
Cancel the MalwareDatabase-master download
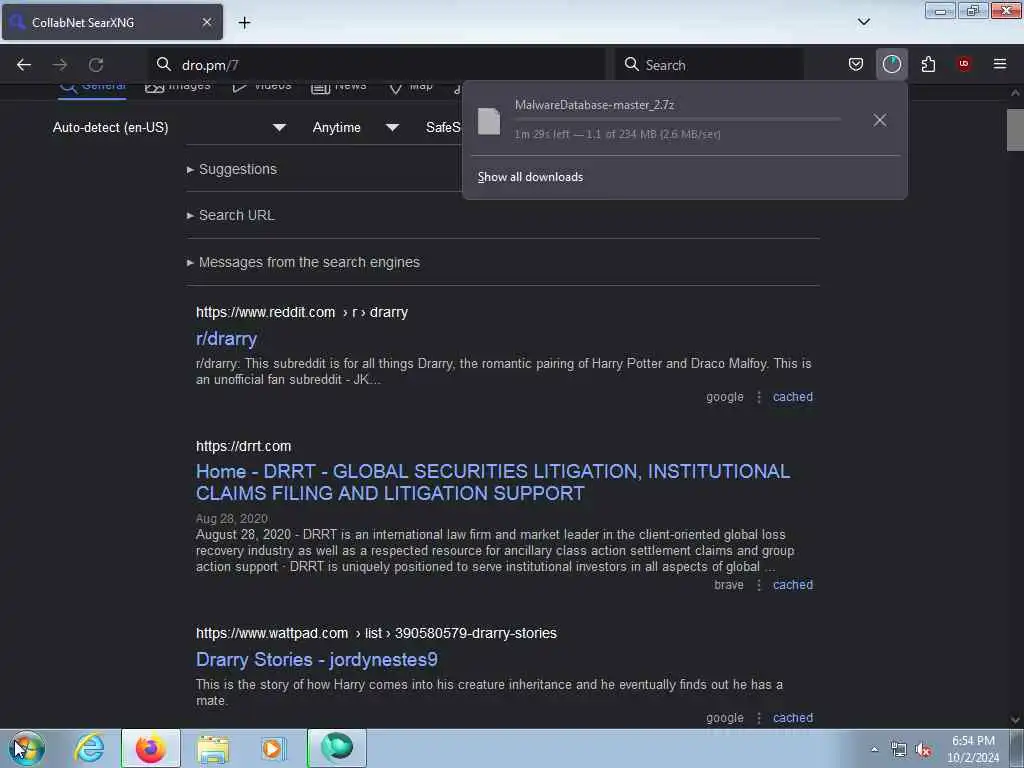click(880, 120)
